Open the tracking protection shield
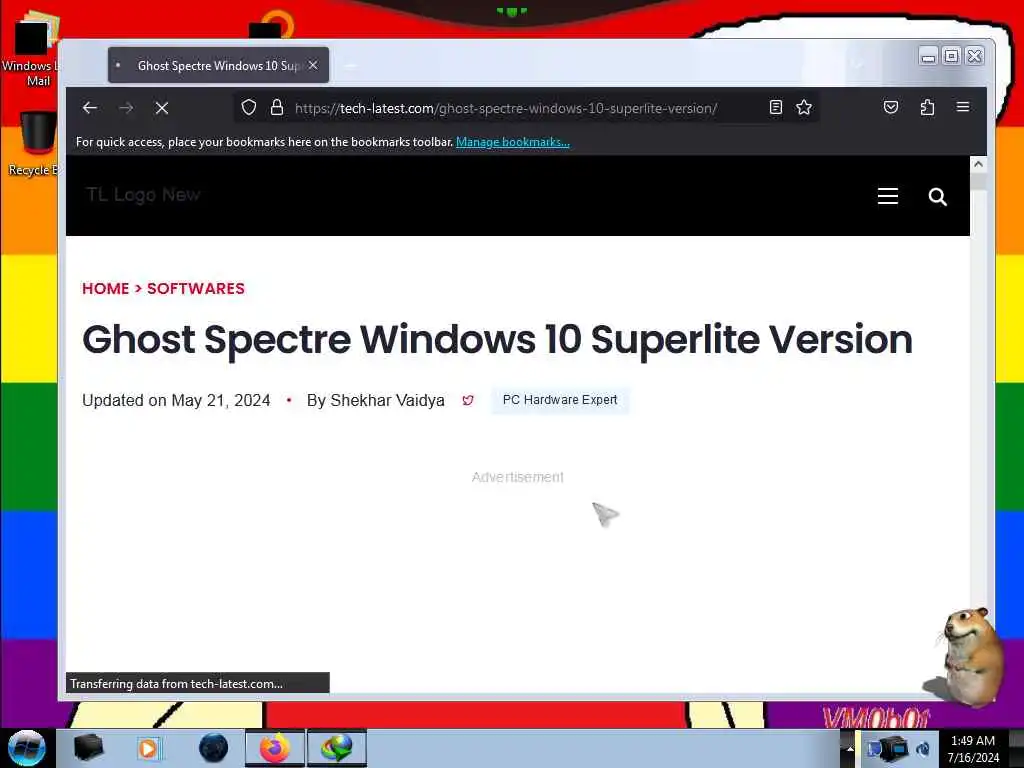 pyautogui.click(x=249, y=107)
